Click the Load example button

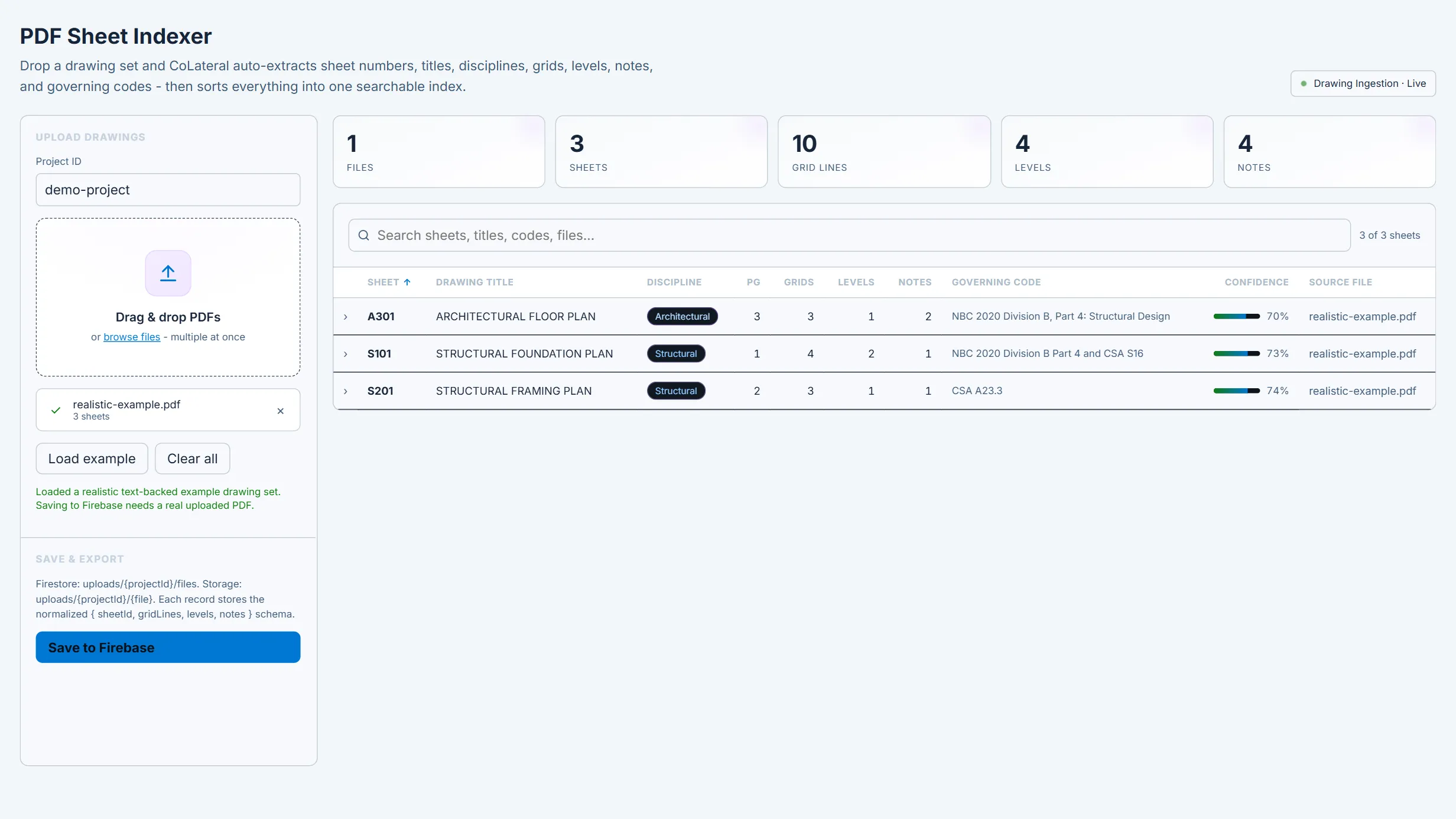pyautogui.click(x=92, y=459)
